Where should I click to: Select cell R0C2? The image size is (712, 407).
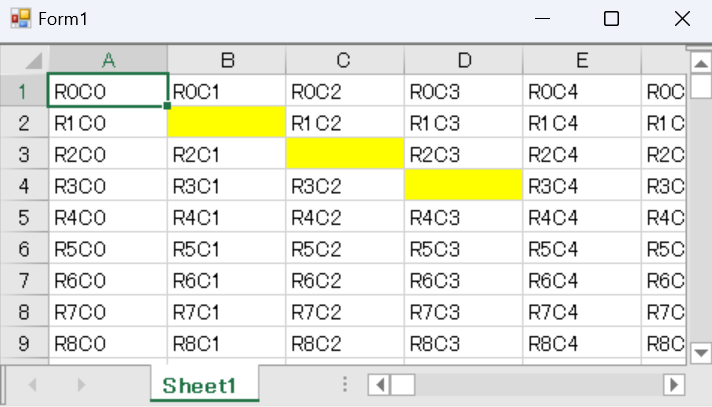345,91
